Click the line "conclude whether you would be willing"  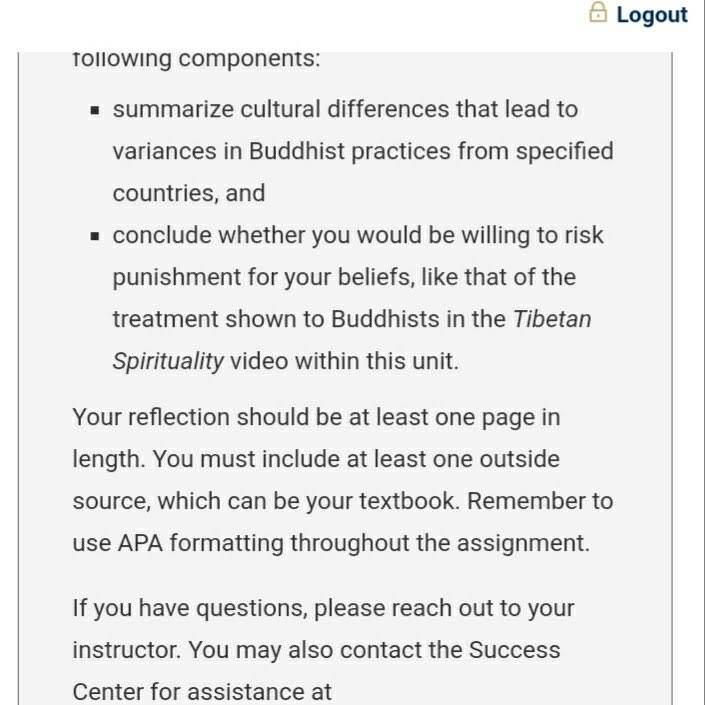(358, 236)
